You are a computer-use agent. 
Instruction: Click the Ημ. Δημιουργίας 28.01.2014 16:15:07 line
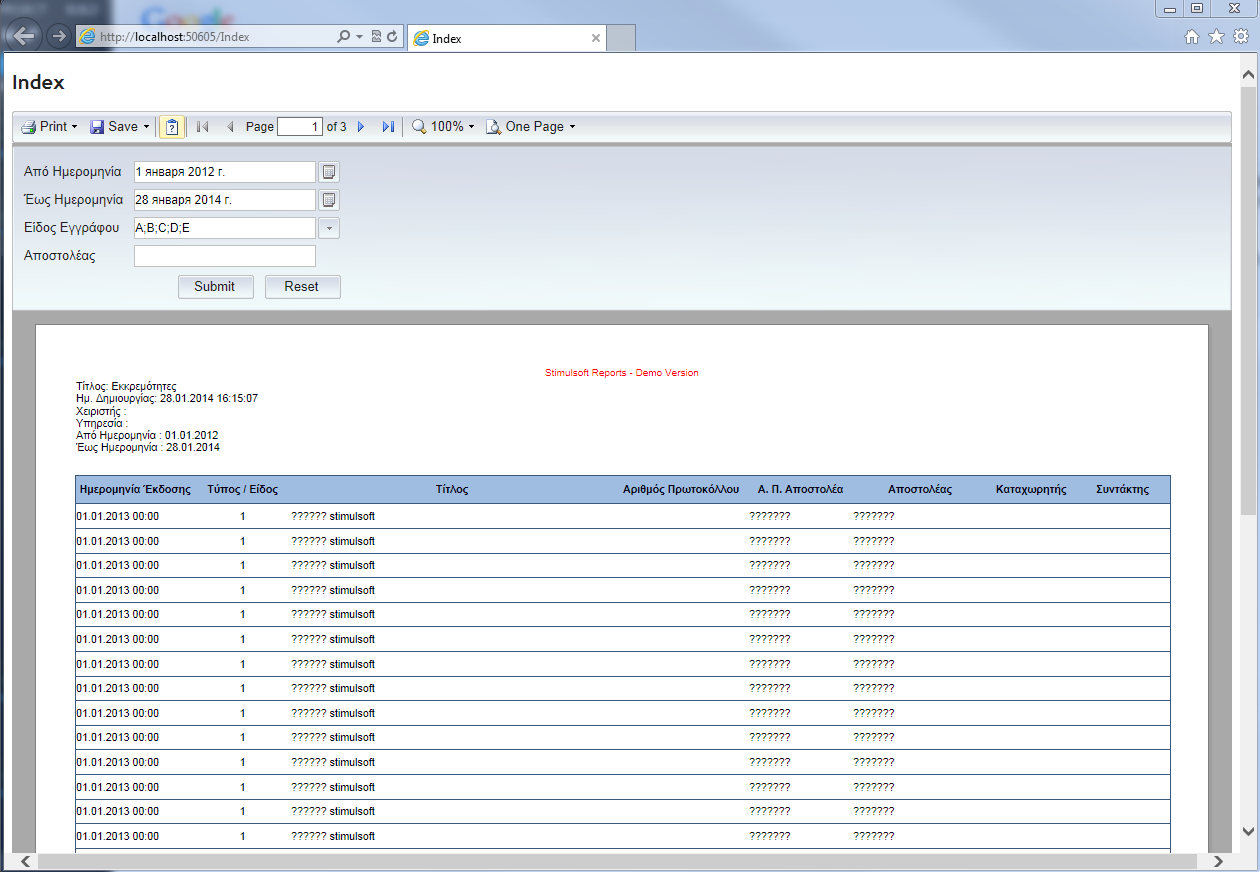(x=167, y=398)
